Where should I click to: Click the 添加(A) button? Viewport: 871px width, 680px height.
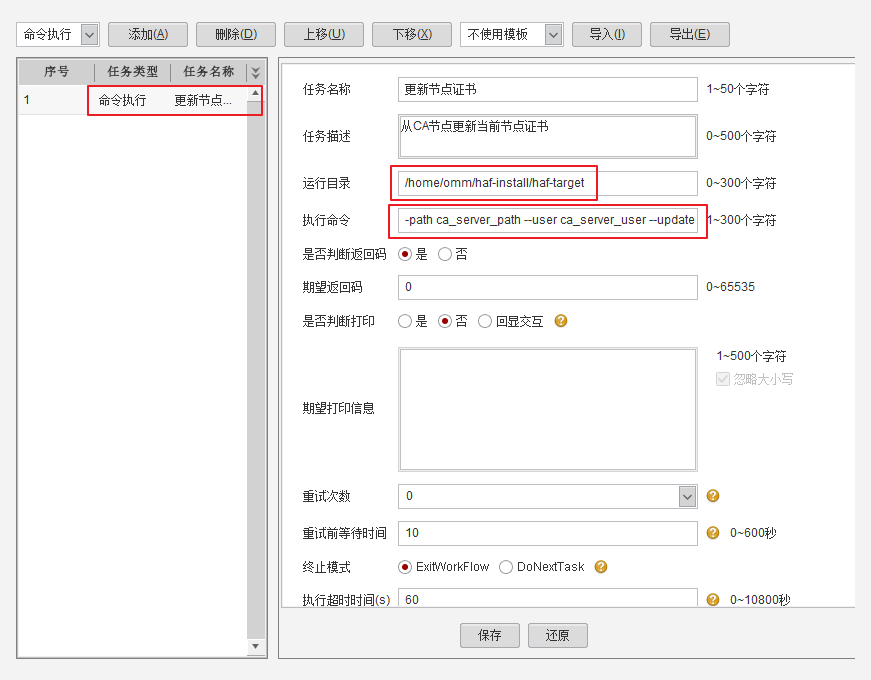(148, 34)
